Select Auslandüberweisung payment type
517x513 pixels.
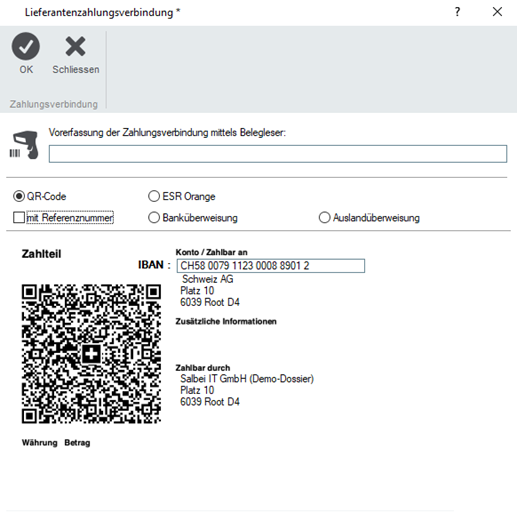324,218
